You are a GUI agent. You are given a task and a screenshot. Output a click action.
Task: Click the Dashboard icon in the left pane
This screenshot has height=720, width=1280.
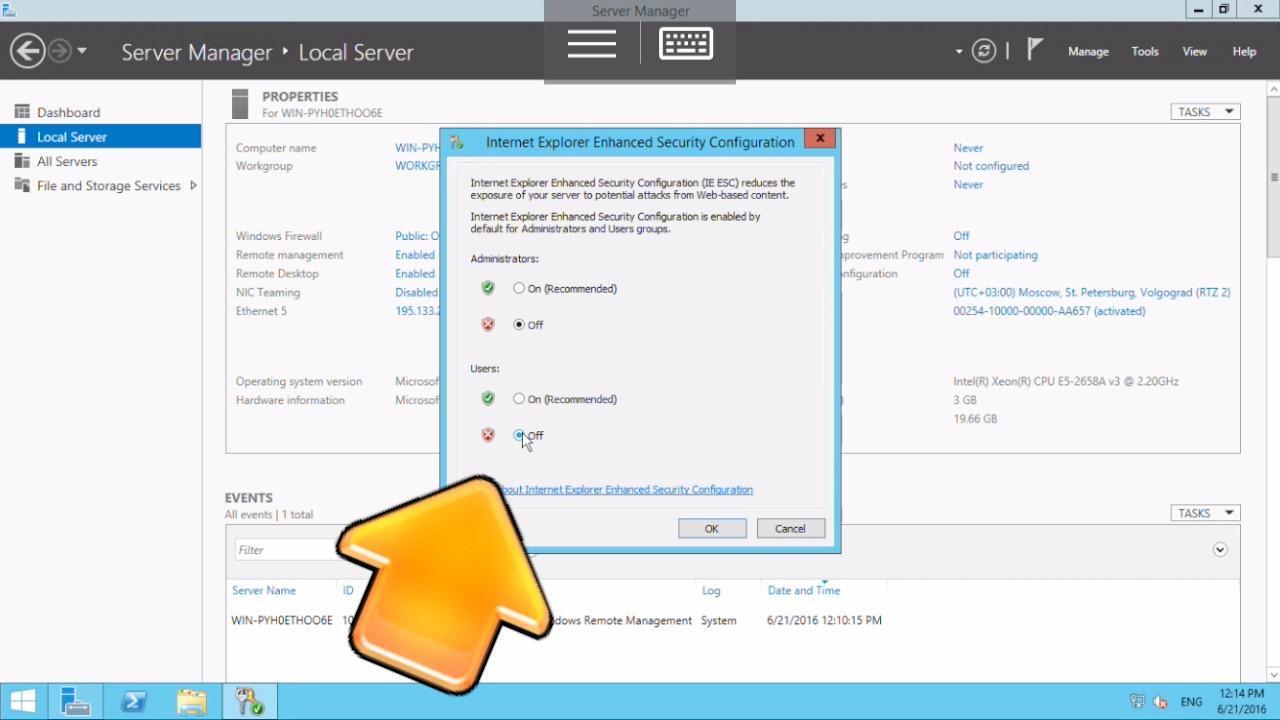[x=22, y=112]
